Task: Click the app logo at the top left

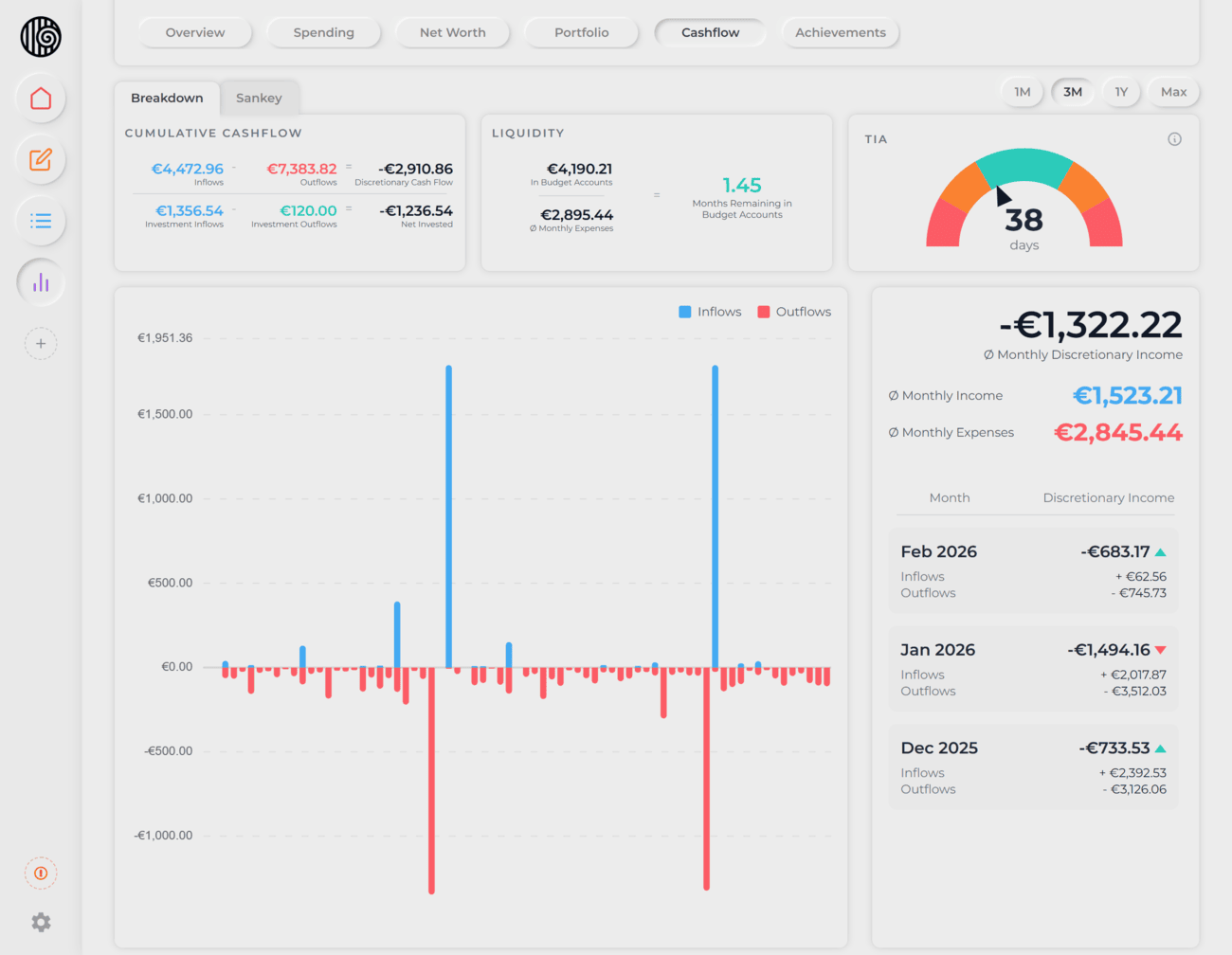Action: tap(41, 37)
